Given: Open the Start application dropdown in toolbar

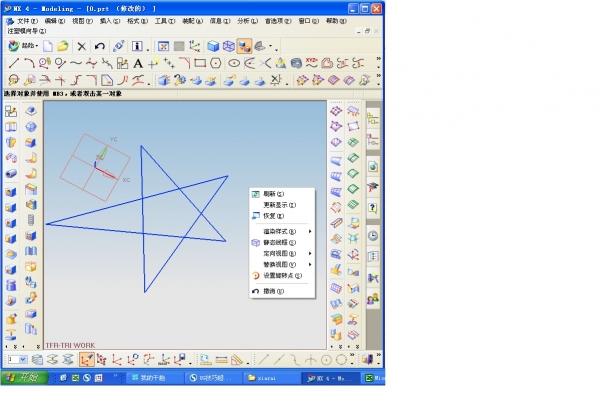Looking at the screenshot, I should [23, 46].
